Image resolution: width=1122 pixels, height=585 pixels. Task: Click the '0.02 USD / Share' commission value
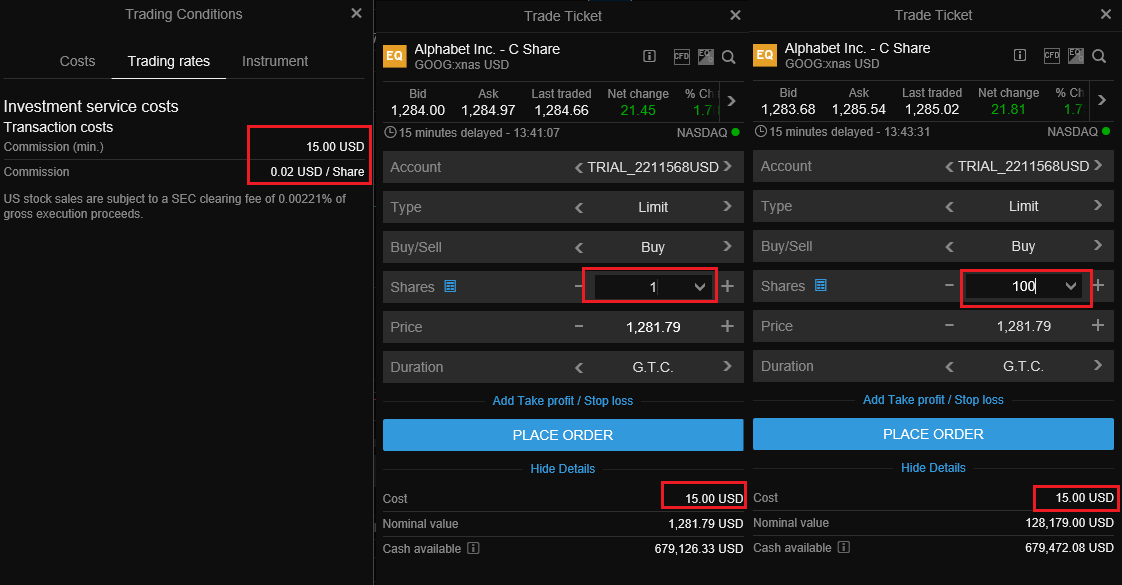(x=317, y=172)
